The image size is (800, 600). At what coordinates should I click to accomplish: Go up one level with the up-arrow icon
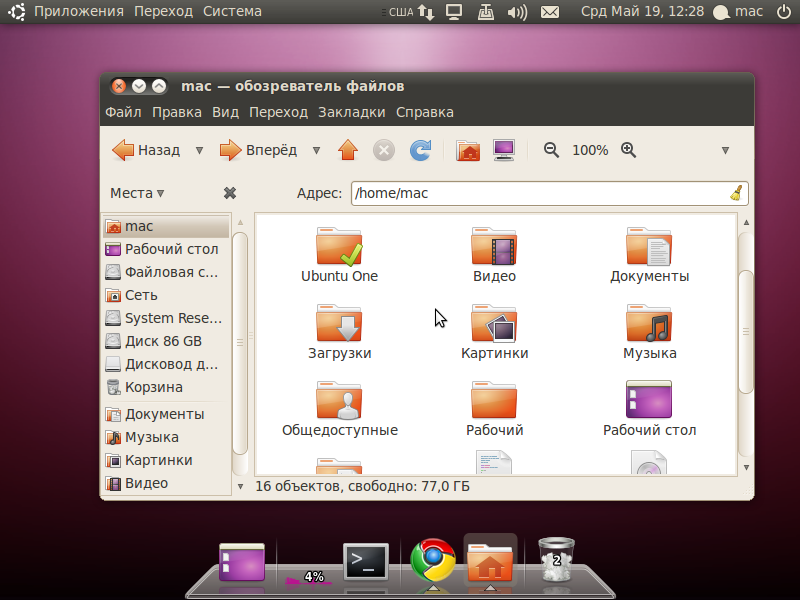coord(348,150)
